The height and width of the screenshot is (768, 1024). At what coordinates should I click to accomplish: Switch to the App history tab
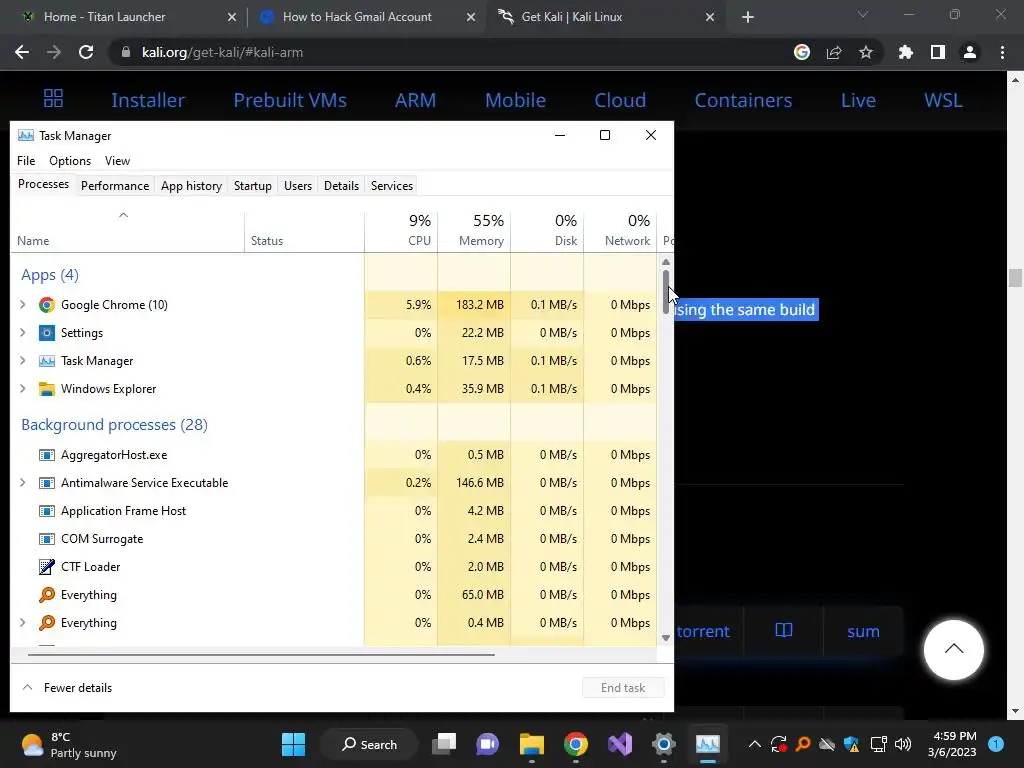(191, 185)
